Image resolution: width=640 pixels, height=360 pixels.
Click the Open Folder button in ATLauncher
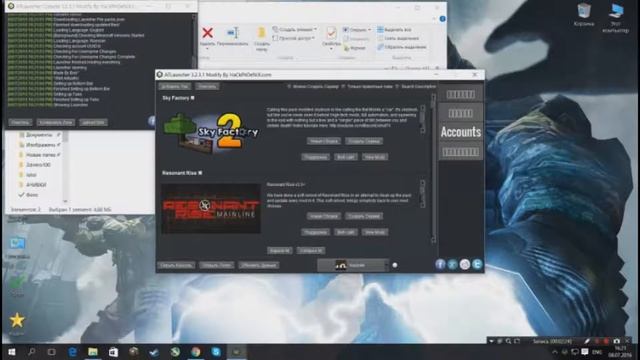(x=217, y=265)
